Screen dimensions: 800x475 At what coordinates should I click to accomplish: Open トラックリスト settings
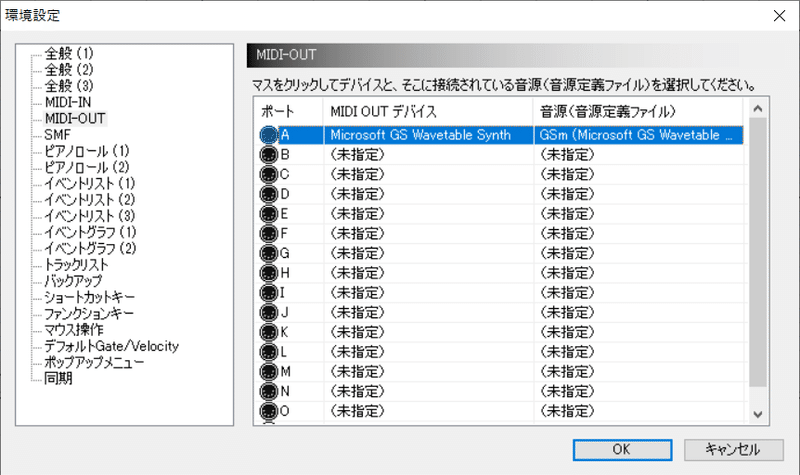(76, 265)
